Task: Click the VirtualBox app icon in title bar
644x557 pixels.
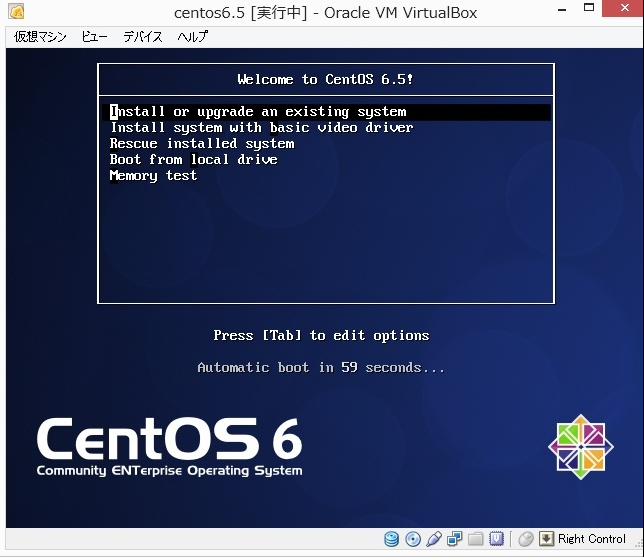Action: coord(16,12)
